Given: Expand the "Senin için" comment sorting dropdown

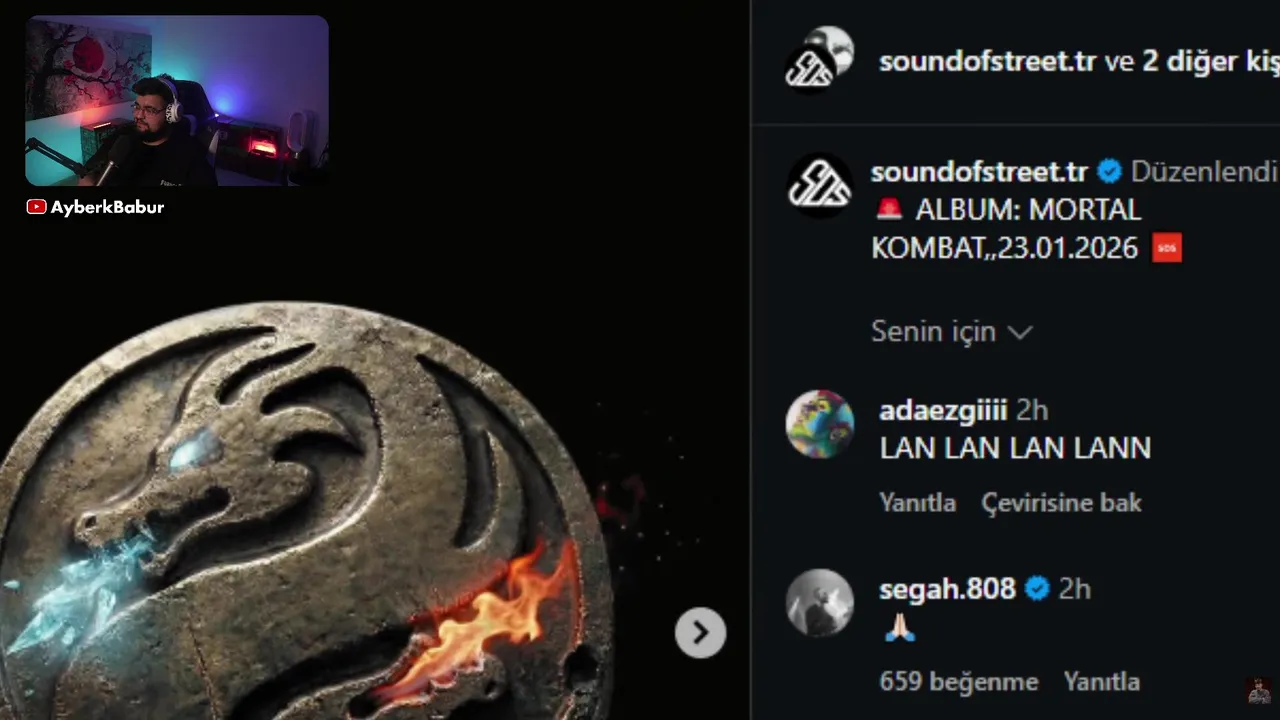Looking at the screenshot, I should click(x=951, y=331).
